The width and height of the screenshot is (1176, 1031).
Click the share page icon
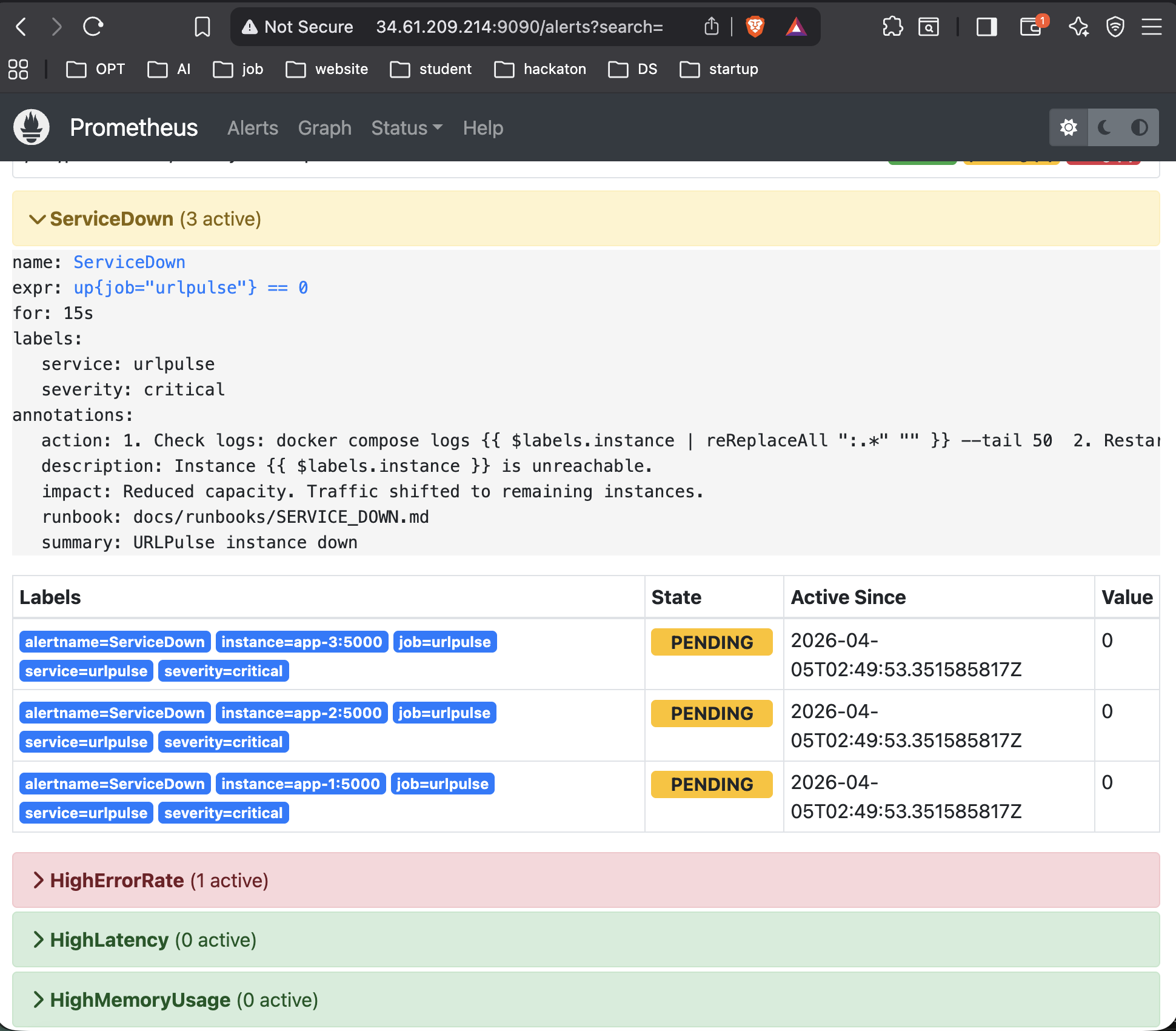coord(712,27)
